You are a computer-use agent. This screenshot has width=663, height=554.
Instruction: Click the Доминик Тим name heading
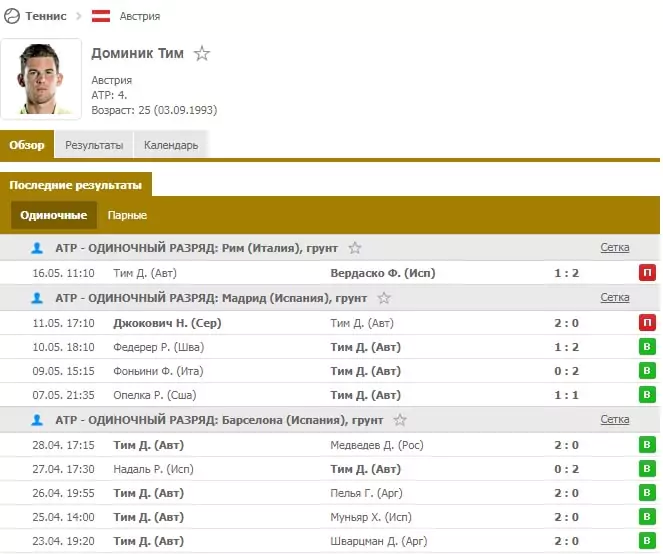[x=137, y=53]
